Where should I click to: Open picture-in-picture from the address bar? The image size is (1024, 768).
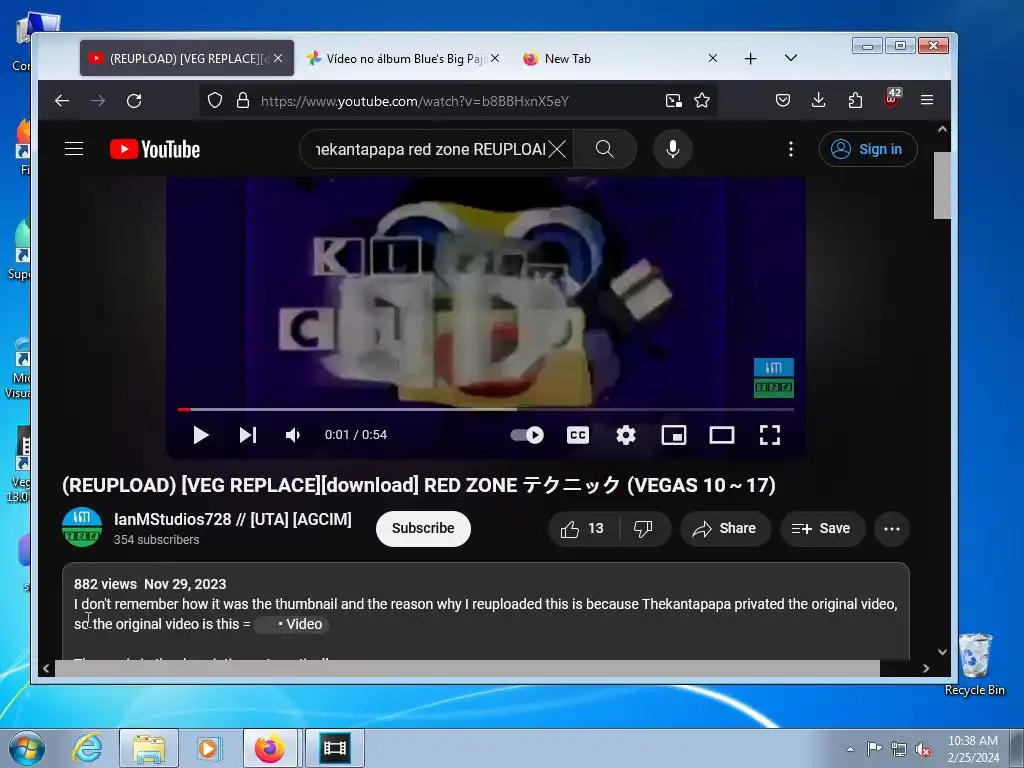[x=673, y=101]
